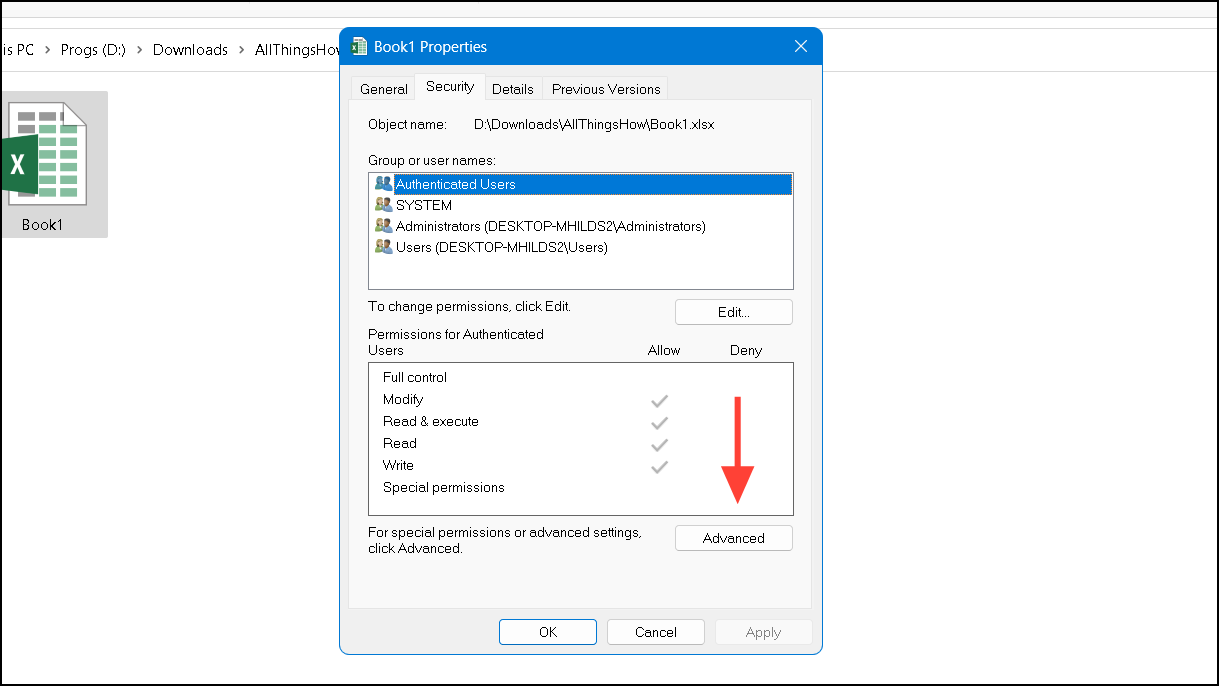Click the Excel icon in the dialog title bar
Viewport: 1219px width, 686px height.
[x=358, y=46]
